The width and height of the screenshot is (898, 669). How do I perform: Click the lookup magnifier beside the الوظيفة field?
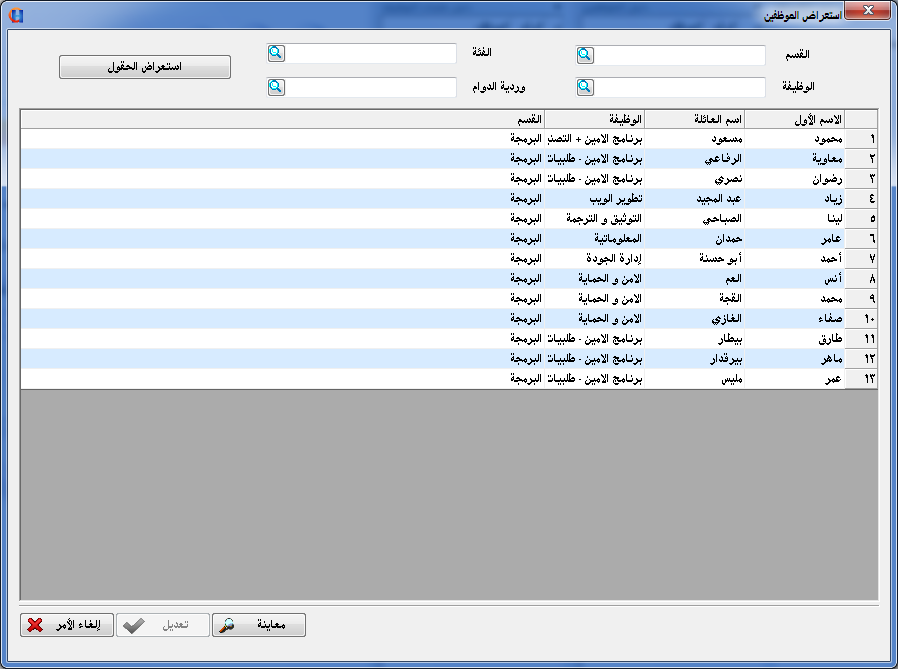tap(585, 88)
